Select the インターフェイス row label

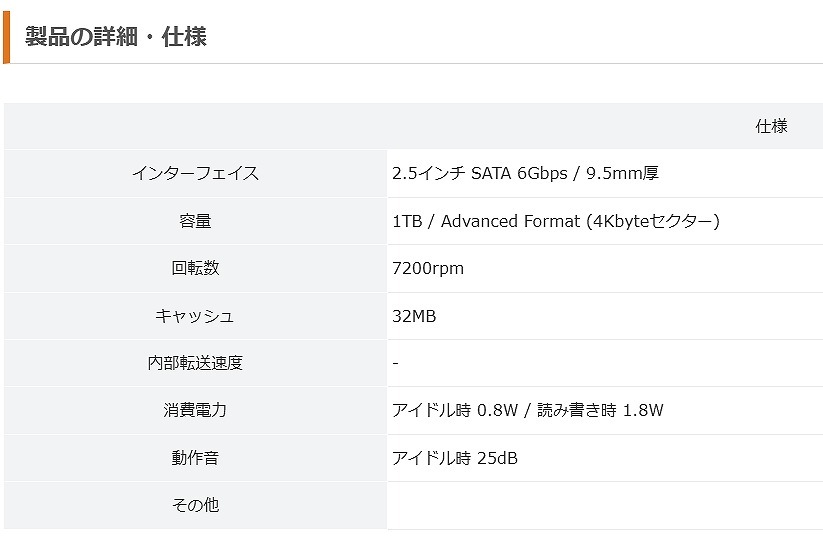(x=195, y=174)
